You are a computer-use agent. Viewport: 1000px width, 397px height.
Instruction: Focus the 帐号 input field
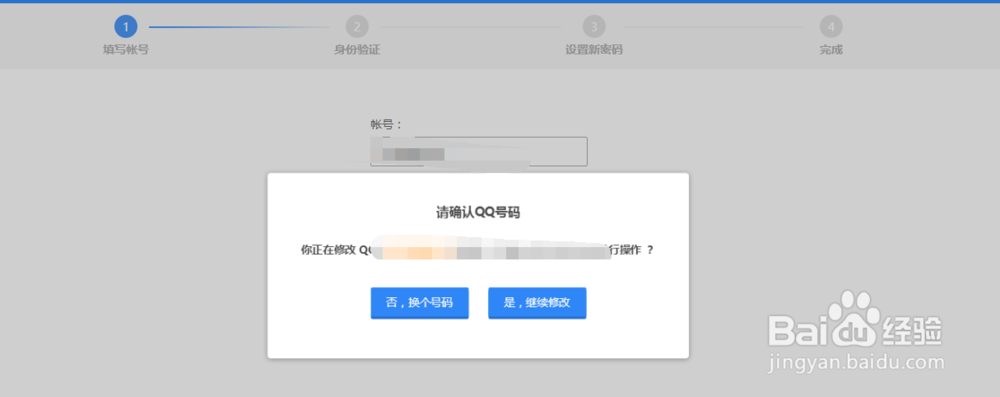tap(478, 152)
